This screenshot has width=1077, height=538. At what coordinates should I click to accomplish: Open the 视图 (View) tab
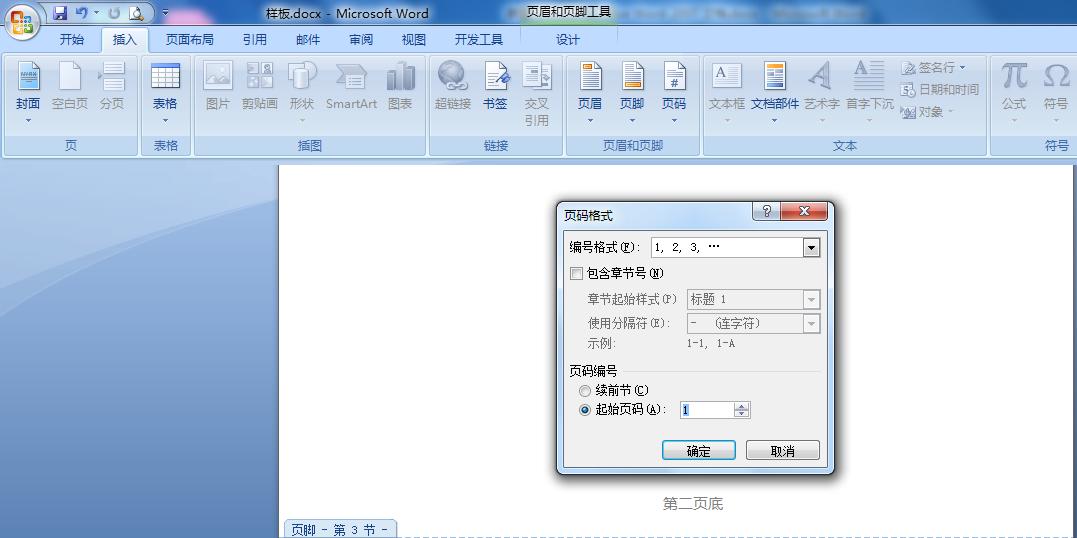413,40
